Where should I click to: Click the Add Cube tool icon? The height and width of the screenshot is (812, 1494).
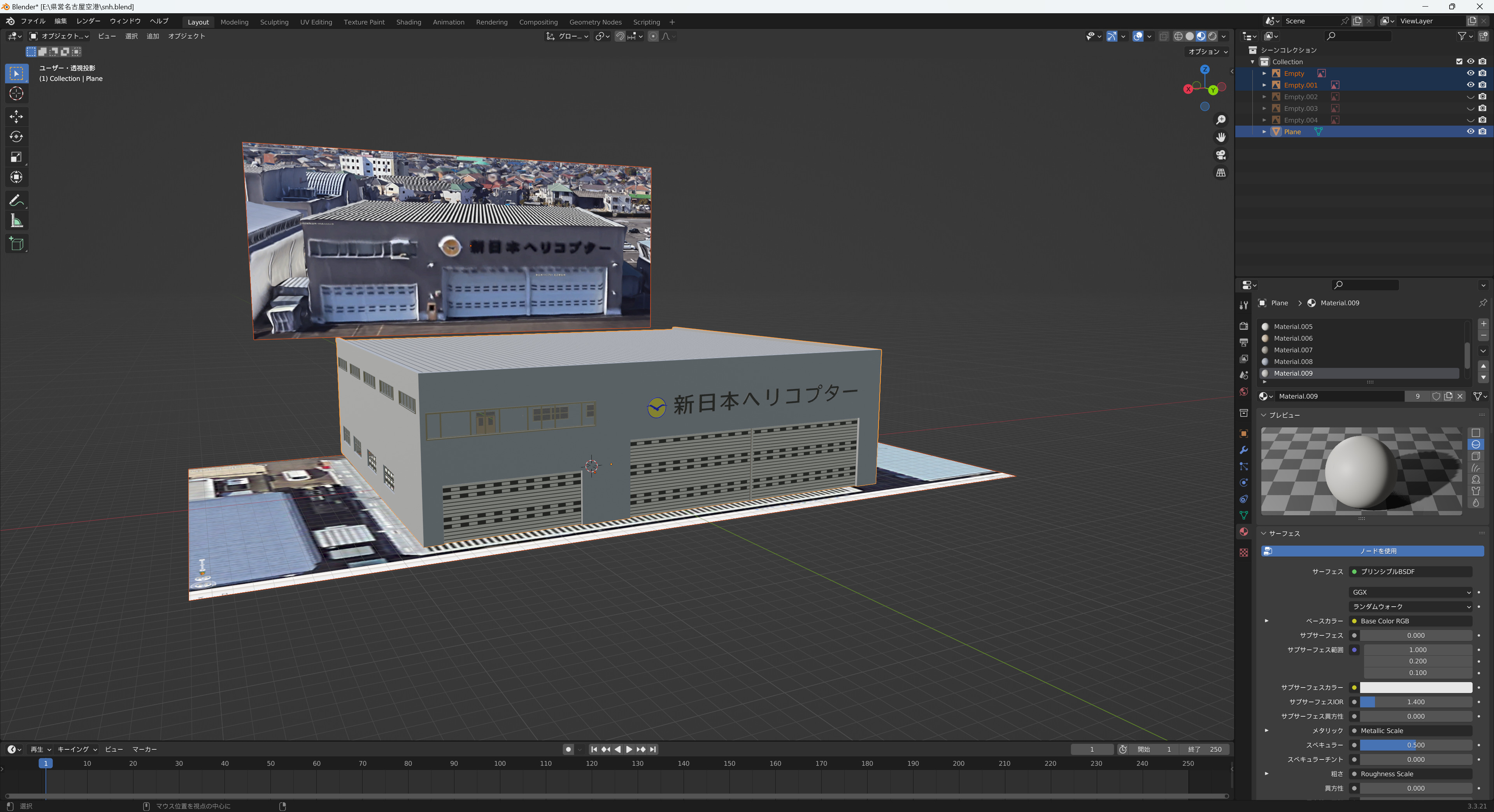(x=16, y=244)
